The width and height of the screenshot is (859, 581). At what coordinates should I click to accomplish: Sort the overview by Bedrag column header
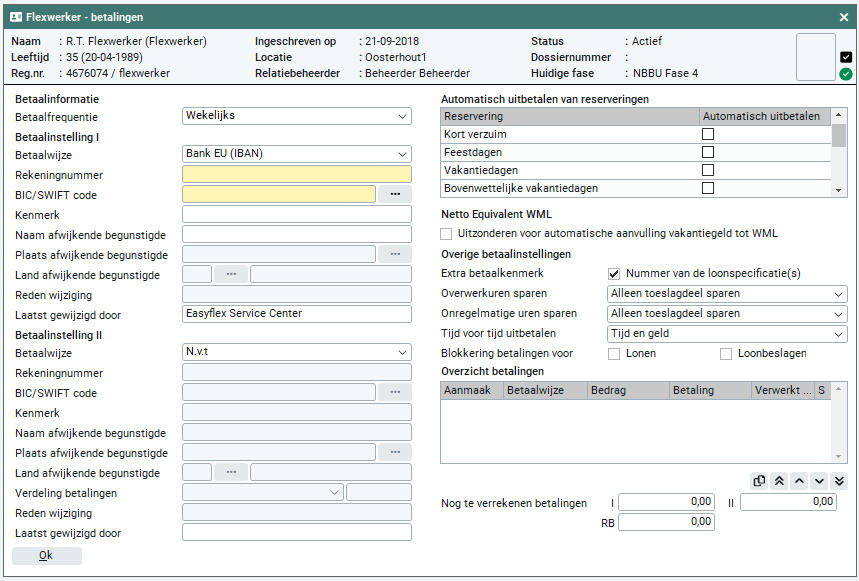628,391
